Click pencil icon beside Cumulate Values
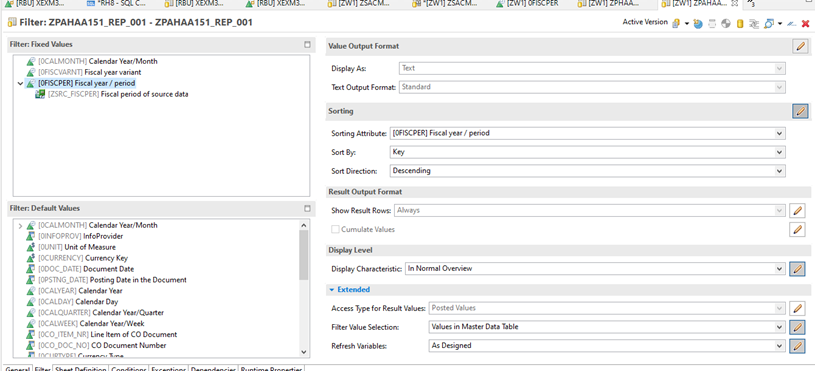 pyautogui.click(x=797, y=229)
